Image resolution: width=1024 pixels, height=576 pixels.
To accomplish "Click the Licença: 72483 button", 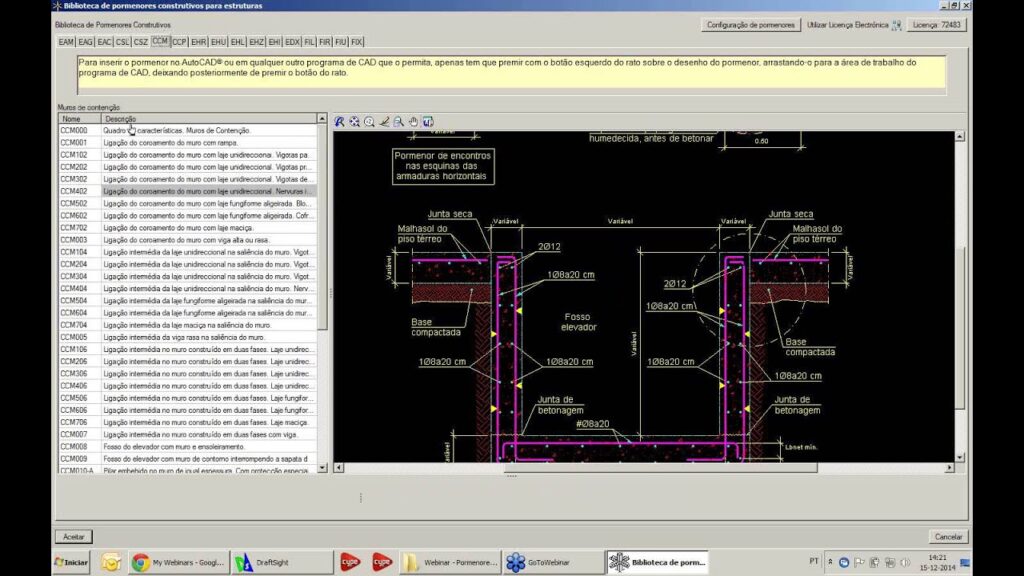I will point(937,24).
